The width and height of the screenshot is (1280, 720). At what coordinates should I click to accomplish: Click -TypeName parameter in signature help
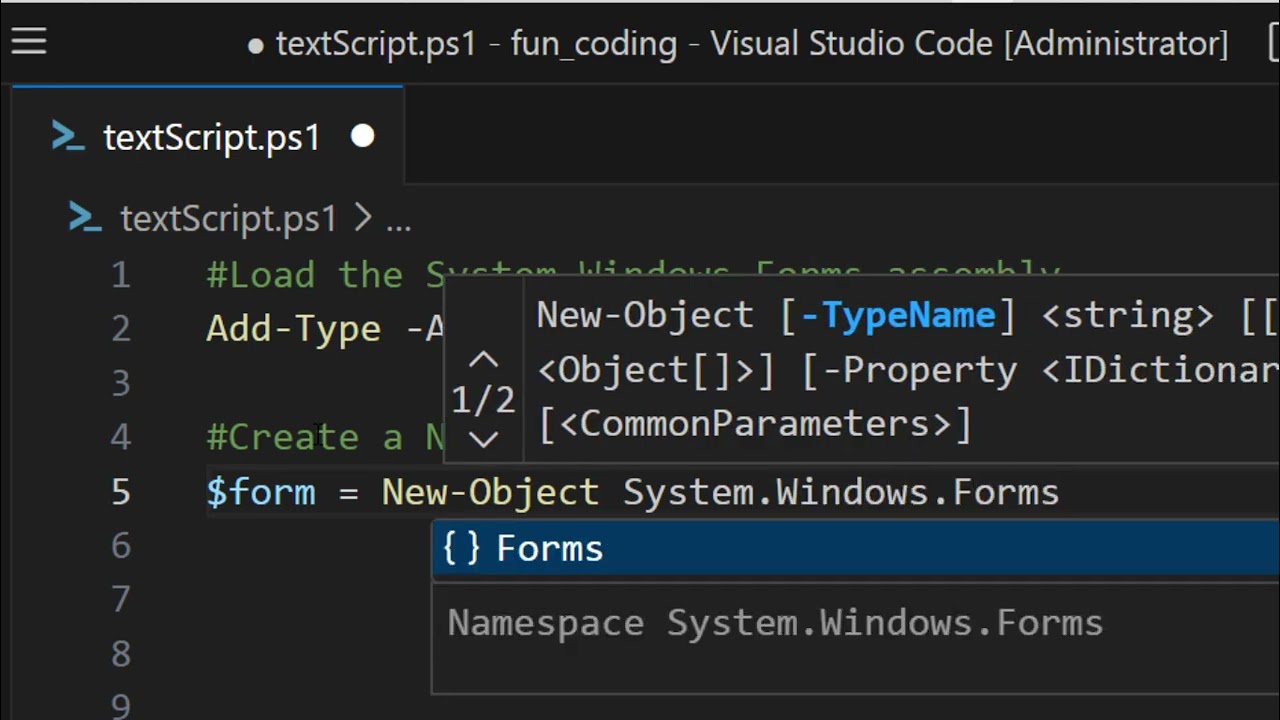coord(899,316)
